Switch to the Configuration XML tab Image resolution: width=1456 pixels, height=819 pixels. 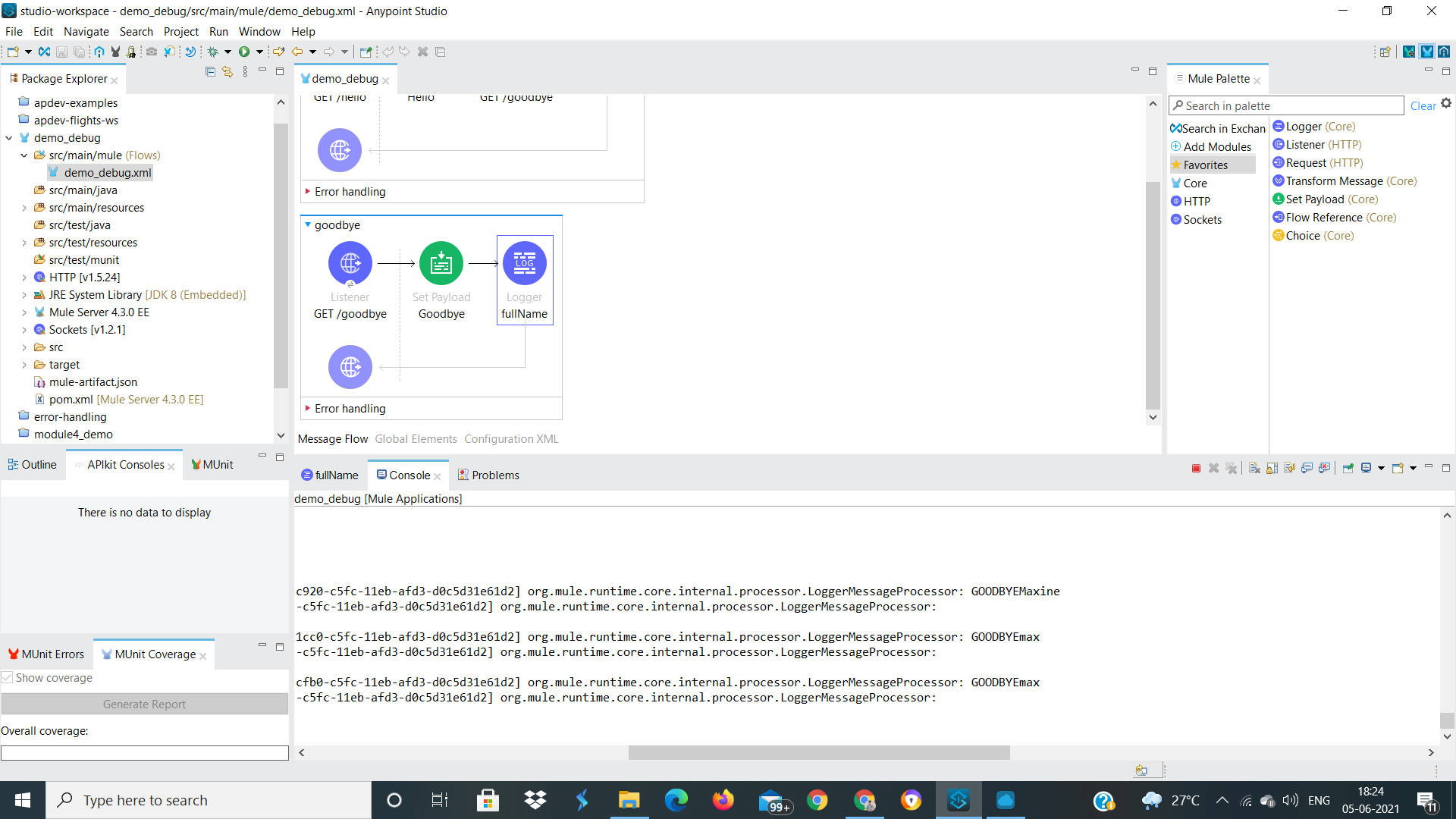511,439
